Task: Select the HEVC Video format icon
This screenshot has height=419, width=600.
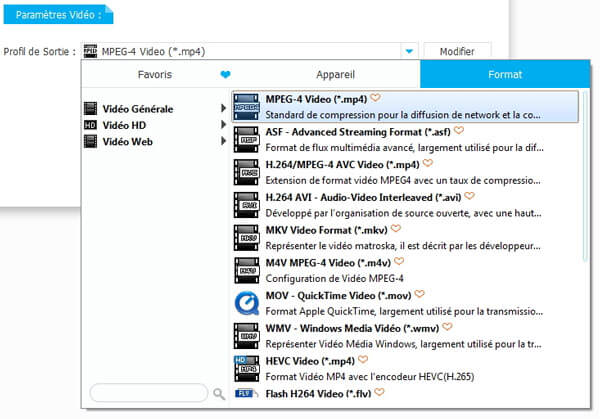Action: click(247, 367)
